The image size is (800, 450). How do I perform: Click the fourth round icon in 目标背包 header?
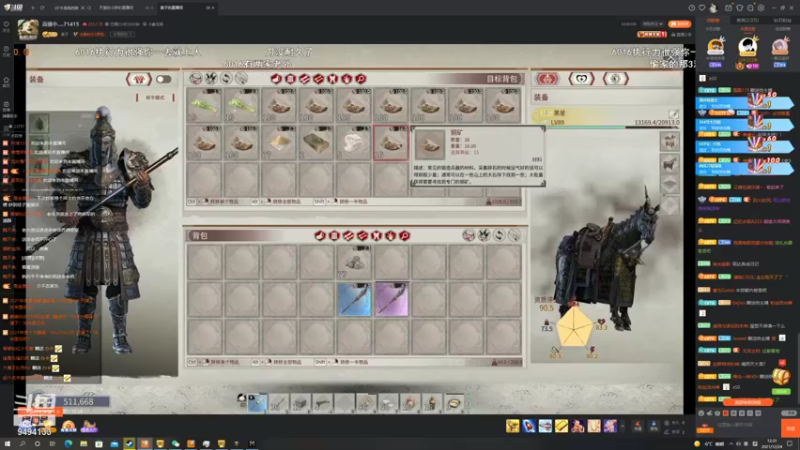coord(241,78)
